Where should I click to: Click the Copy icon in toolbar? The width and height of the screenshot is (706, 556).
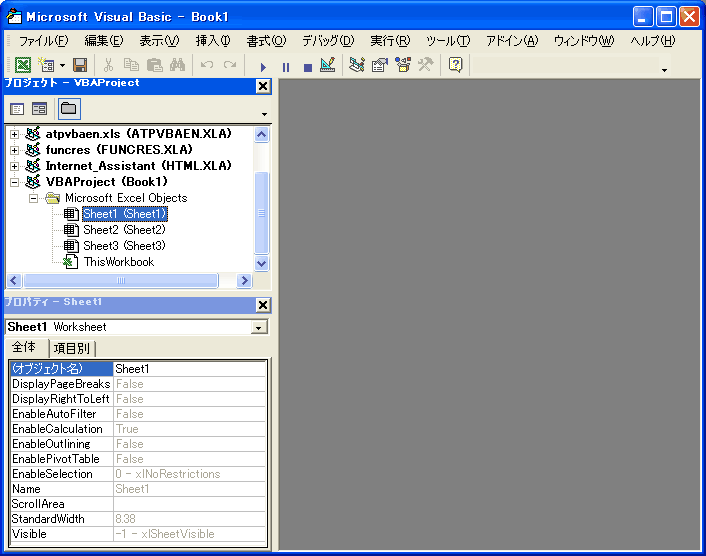(131, 65)
